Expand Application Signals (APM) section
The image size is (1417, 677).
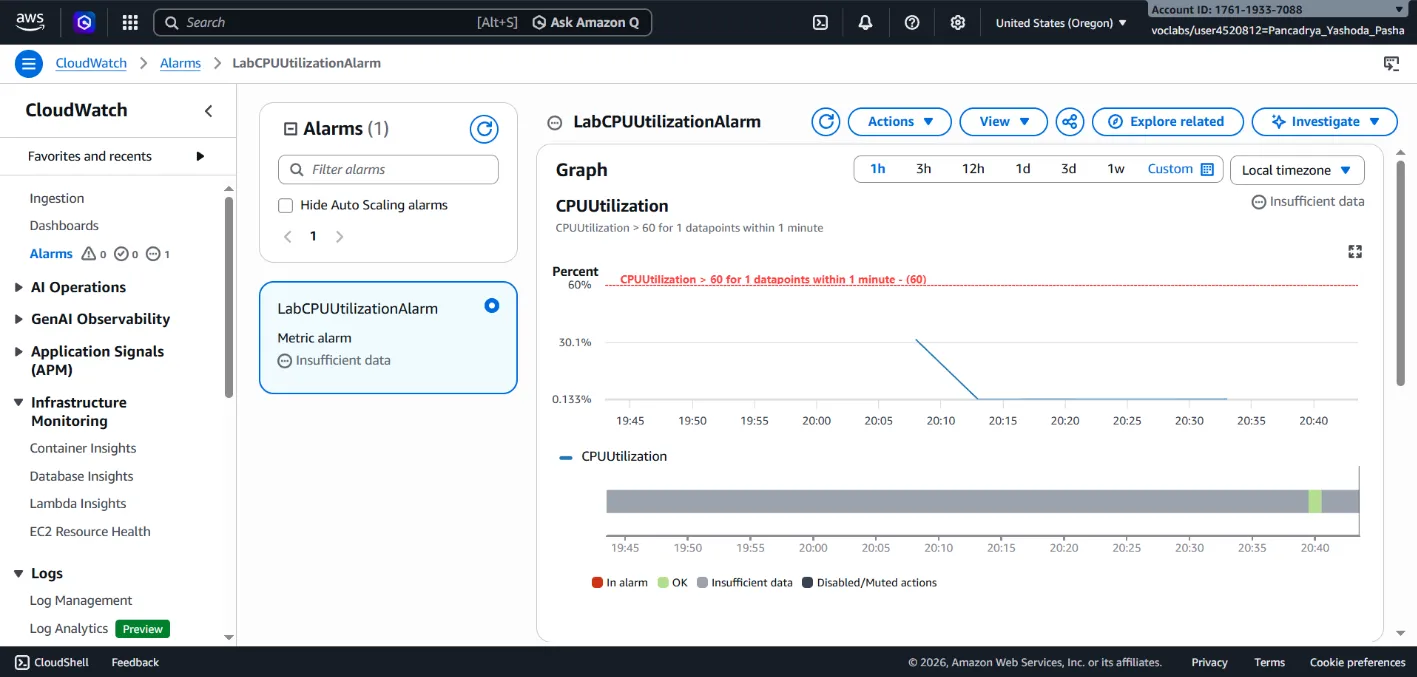tap(19, 352)
